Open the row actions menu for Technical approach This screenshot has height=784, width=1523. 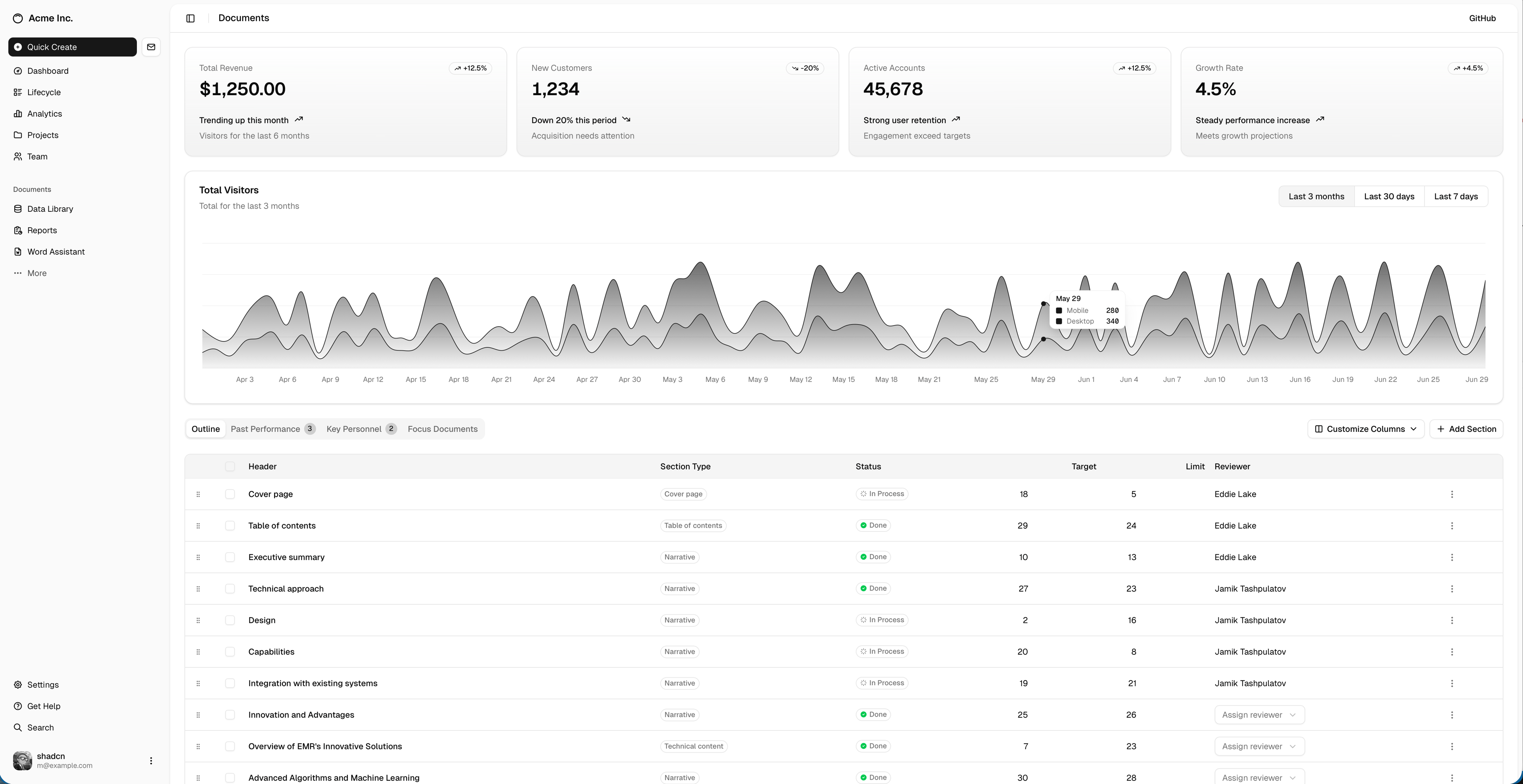click(1453, 589)
